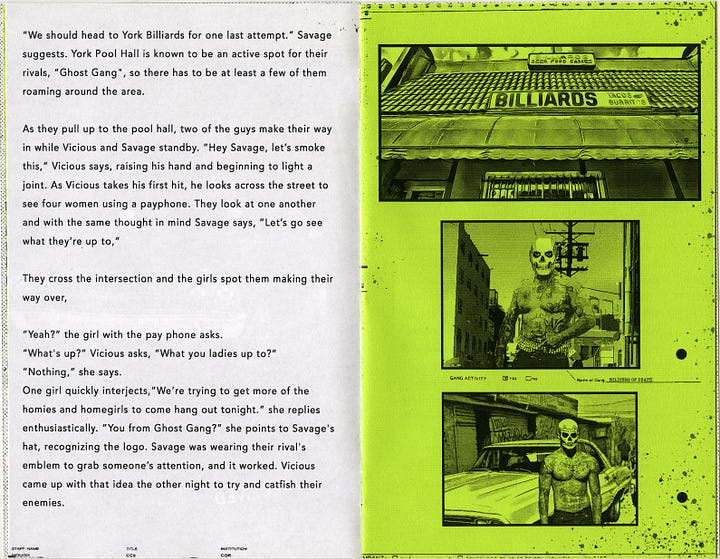Click line starting 'enthusiastically. "You from Ghost Gang?"'
Image resolution: width=720 pixels, height=559 pixels.
[178, 429]
